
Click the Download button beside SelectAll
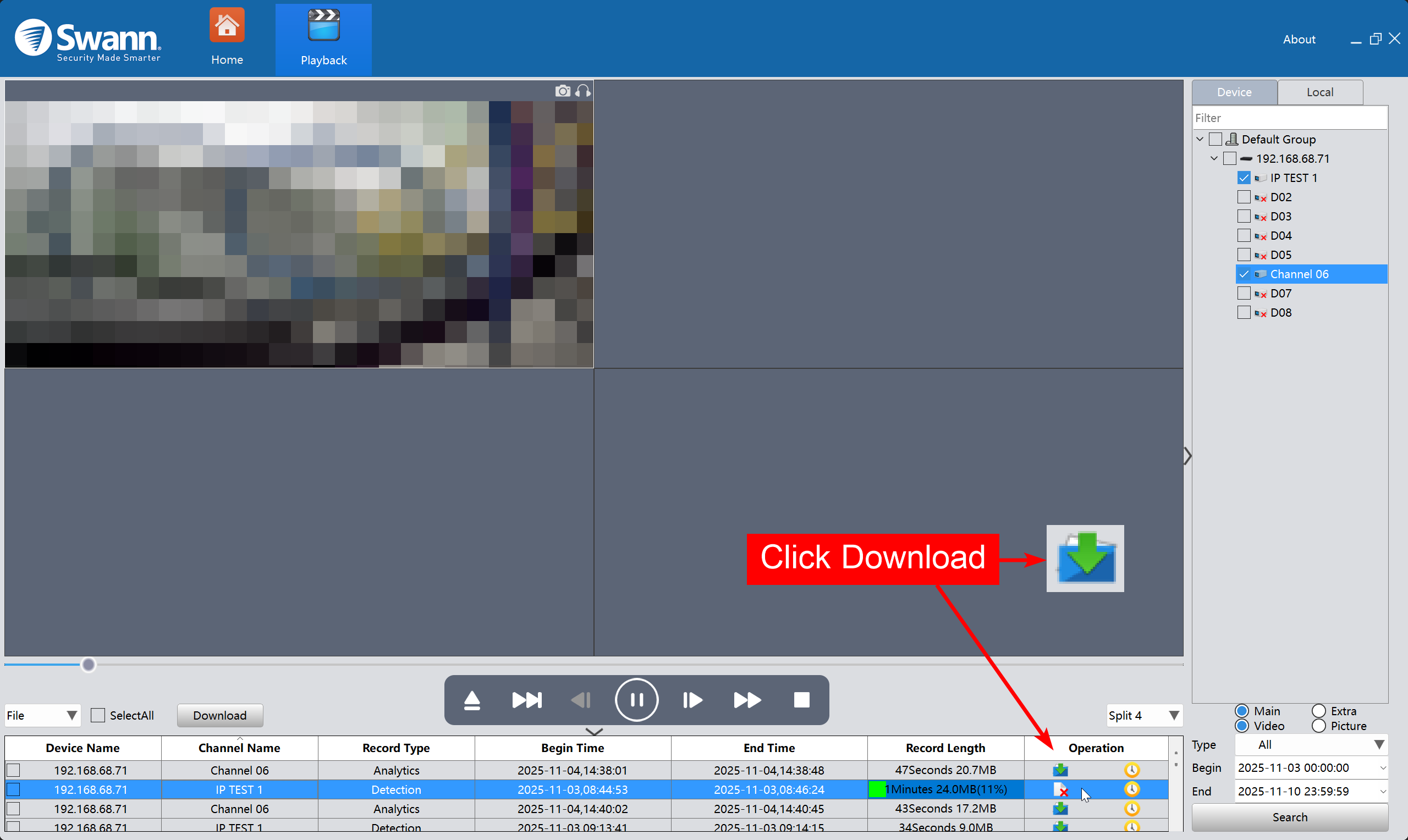tap(219, 715)
